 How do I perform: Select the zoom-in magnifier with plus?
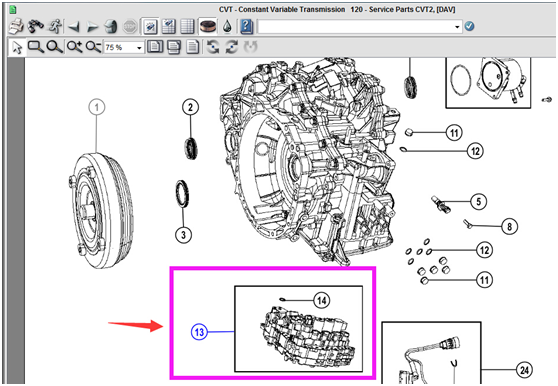point(75,47)
